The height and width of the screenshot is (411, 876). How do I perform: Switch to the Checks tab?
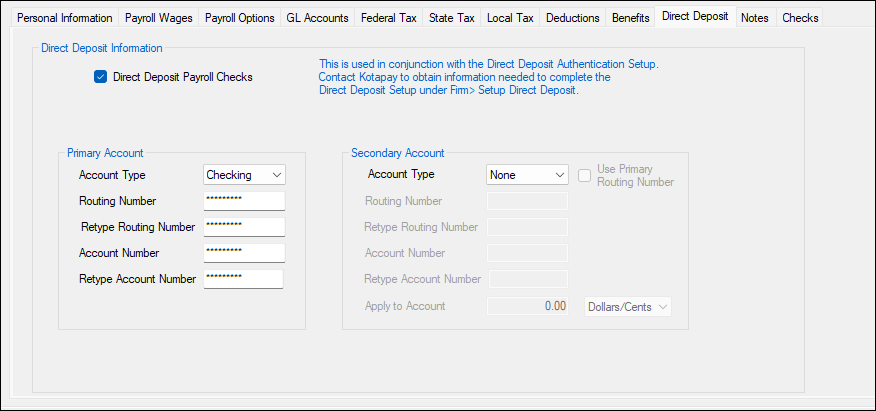[x=800, y=18]
